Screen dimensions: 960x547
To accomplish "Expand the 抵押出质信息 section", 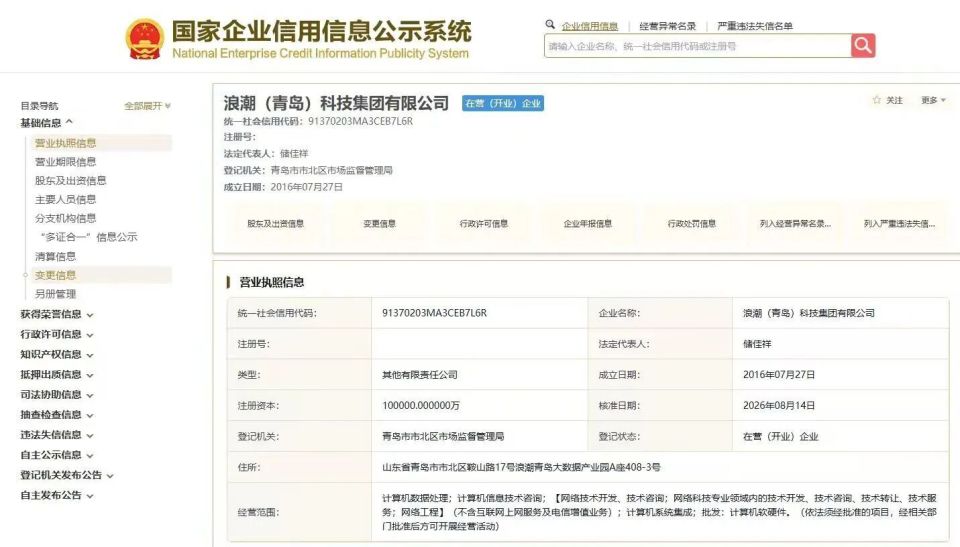I will (x=56, y=374).
